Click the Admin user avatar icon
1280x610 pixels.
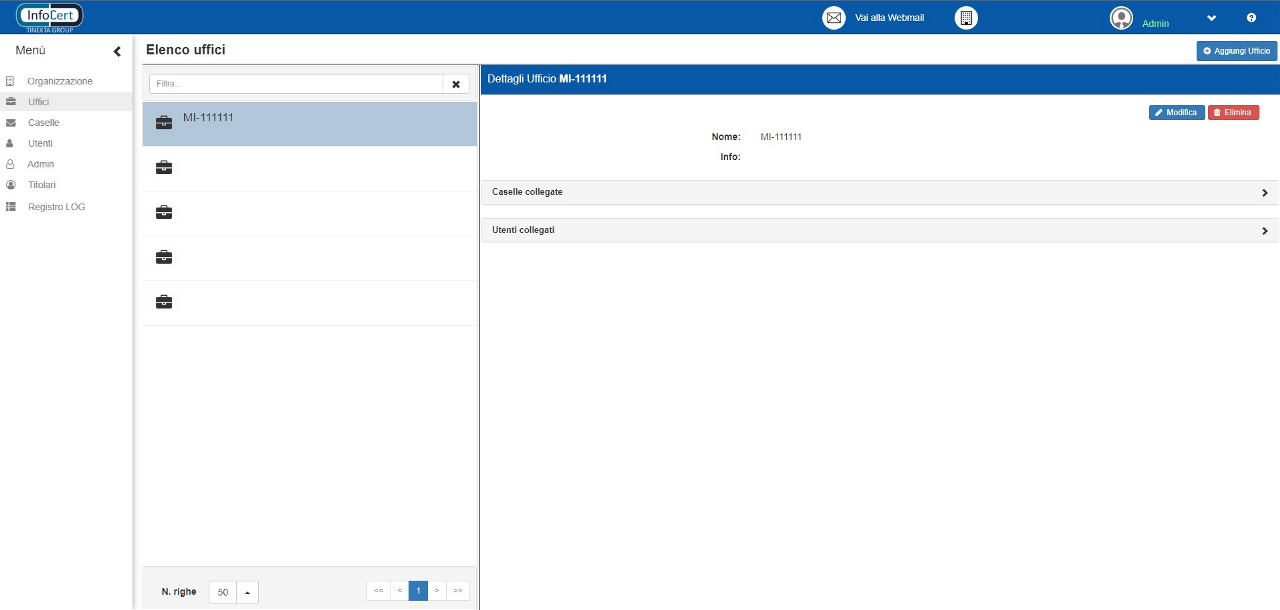(x=1121, y=18)
